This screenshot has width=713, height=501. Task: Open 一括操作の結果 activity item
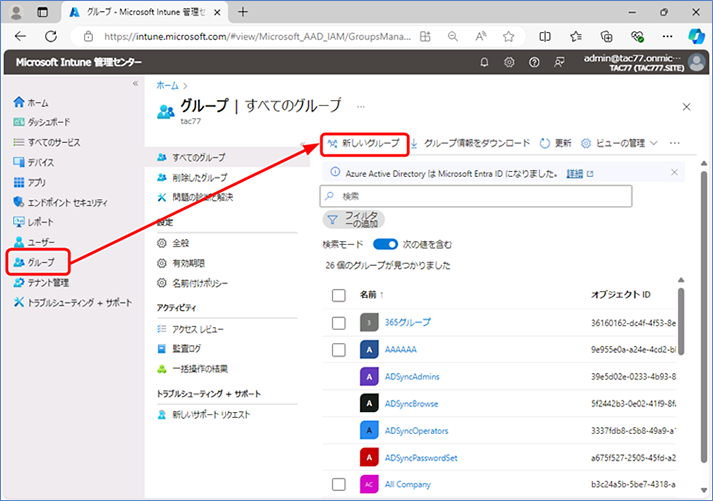pos(192,369)
